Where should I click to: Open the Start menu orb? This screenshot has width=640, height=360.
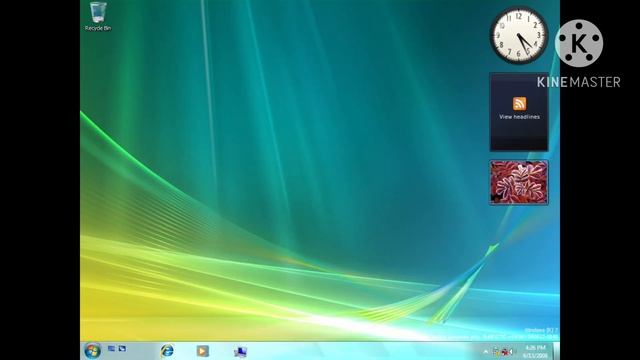coord(92,351)
